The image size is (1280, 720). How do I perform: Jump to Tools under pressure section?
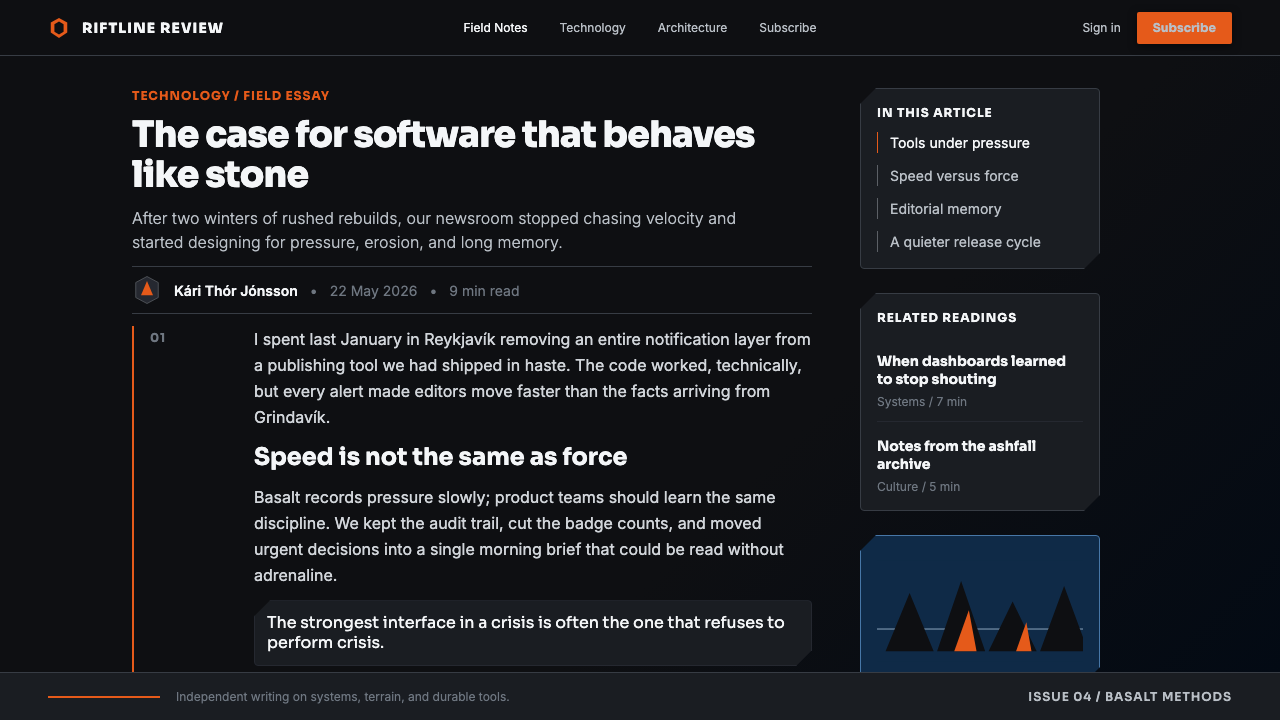pyautogui.click(x=960, y=143)
